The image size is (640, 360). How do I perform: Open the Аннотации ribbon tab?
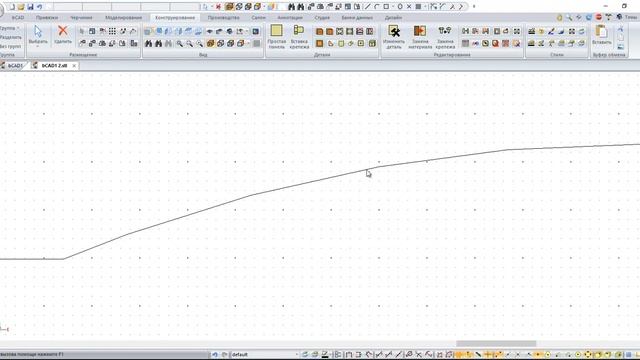pos(290,18)
